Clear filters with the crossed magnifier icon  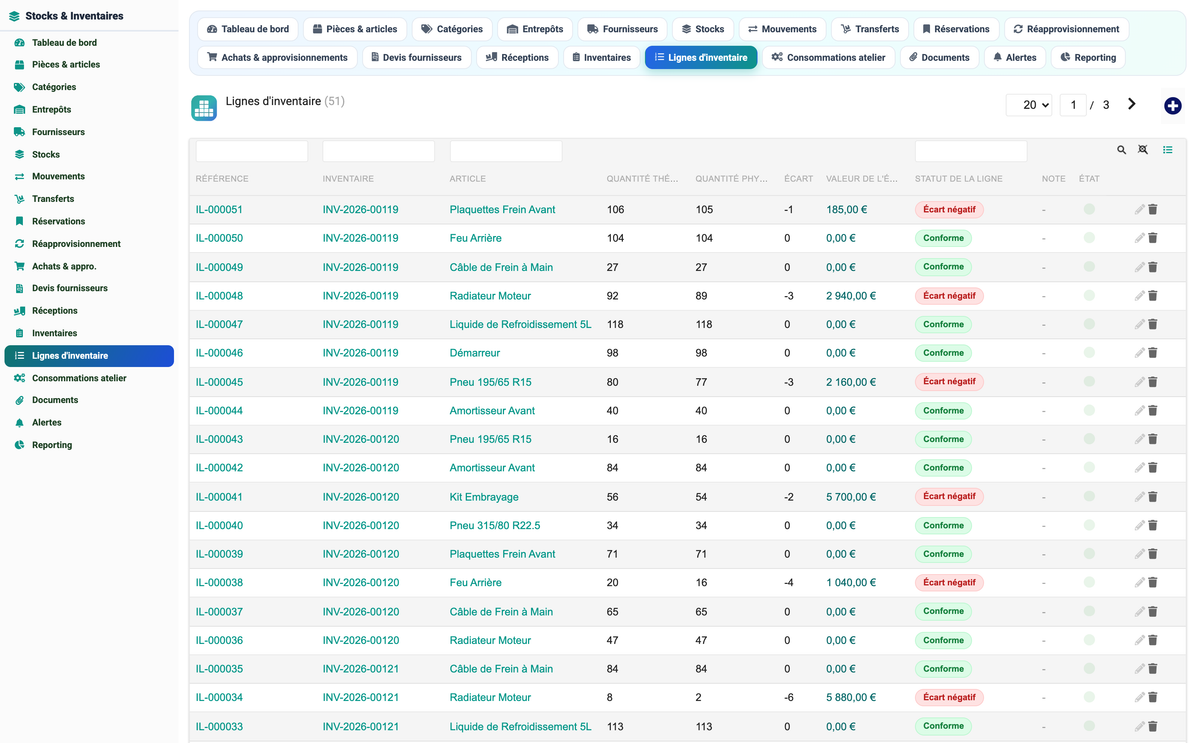pyautogui.click(x=1143, y=150)
